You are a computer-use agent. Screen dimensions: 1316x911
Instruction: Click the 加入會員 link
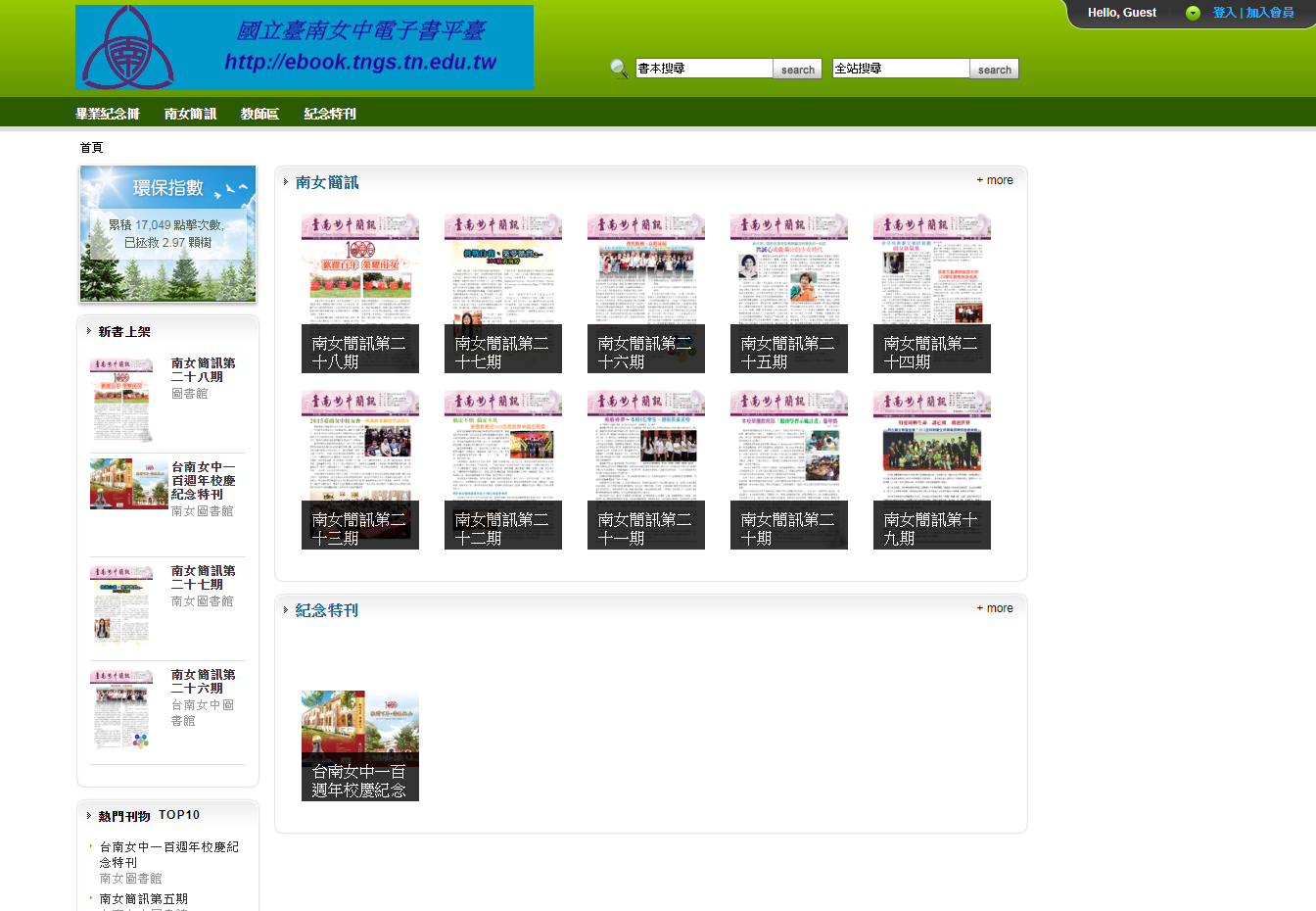point(1270,13)
